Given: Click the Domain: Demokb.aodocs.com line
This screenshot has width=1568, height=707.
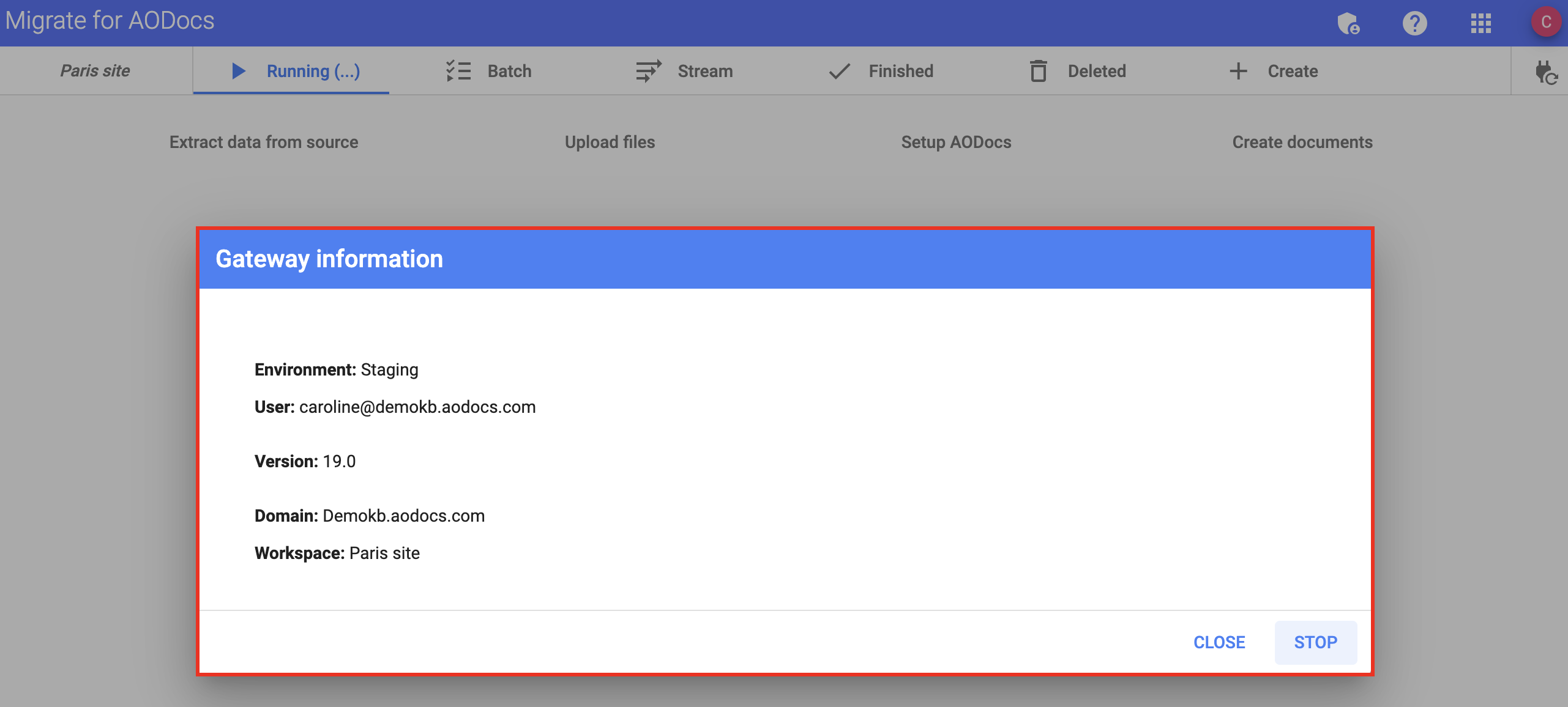Looking at the screenshot, I should click(370, 516).
